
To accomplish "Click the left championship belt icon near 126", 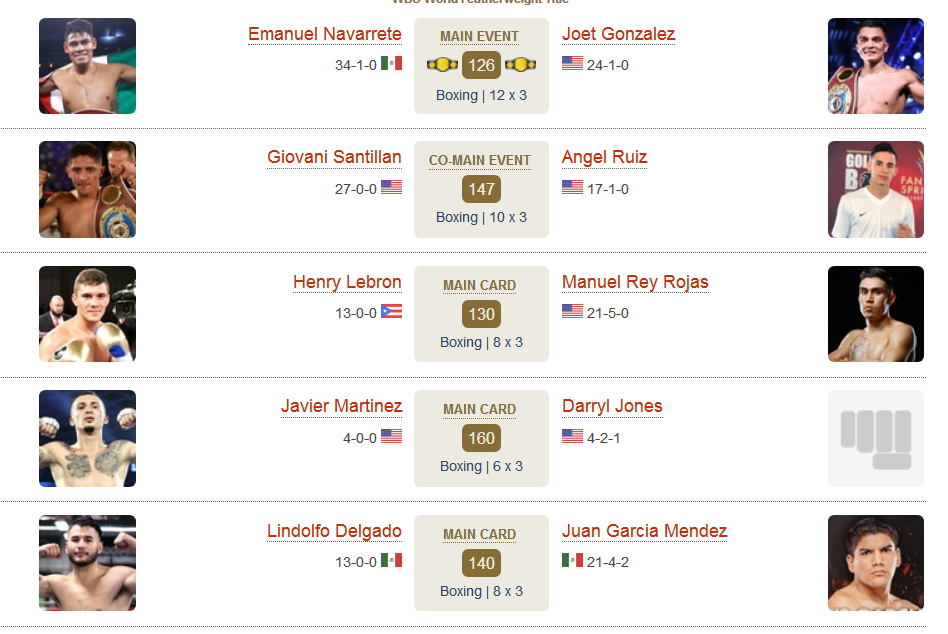I will pos(443,64).
